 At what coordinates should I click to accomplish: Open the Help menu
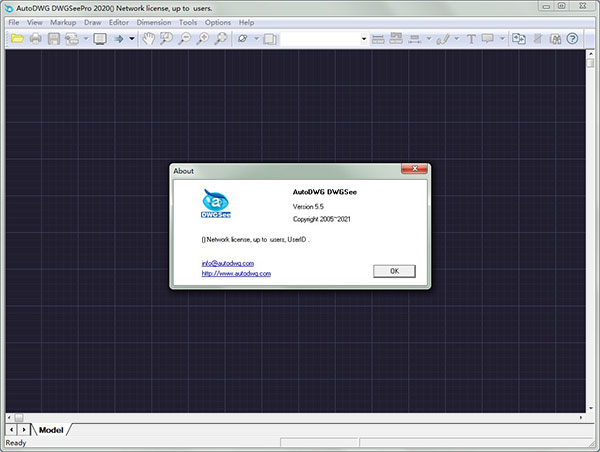click(246, 22)
